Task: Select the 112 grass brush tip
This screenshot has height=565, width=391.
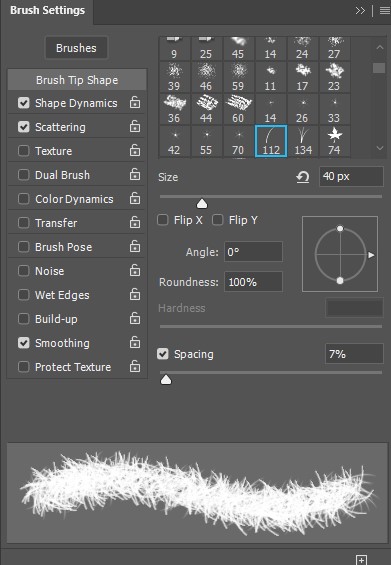Action: (x=271, y=141)
